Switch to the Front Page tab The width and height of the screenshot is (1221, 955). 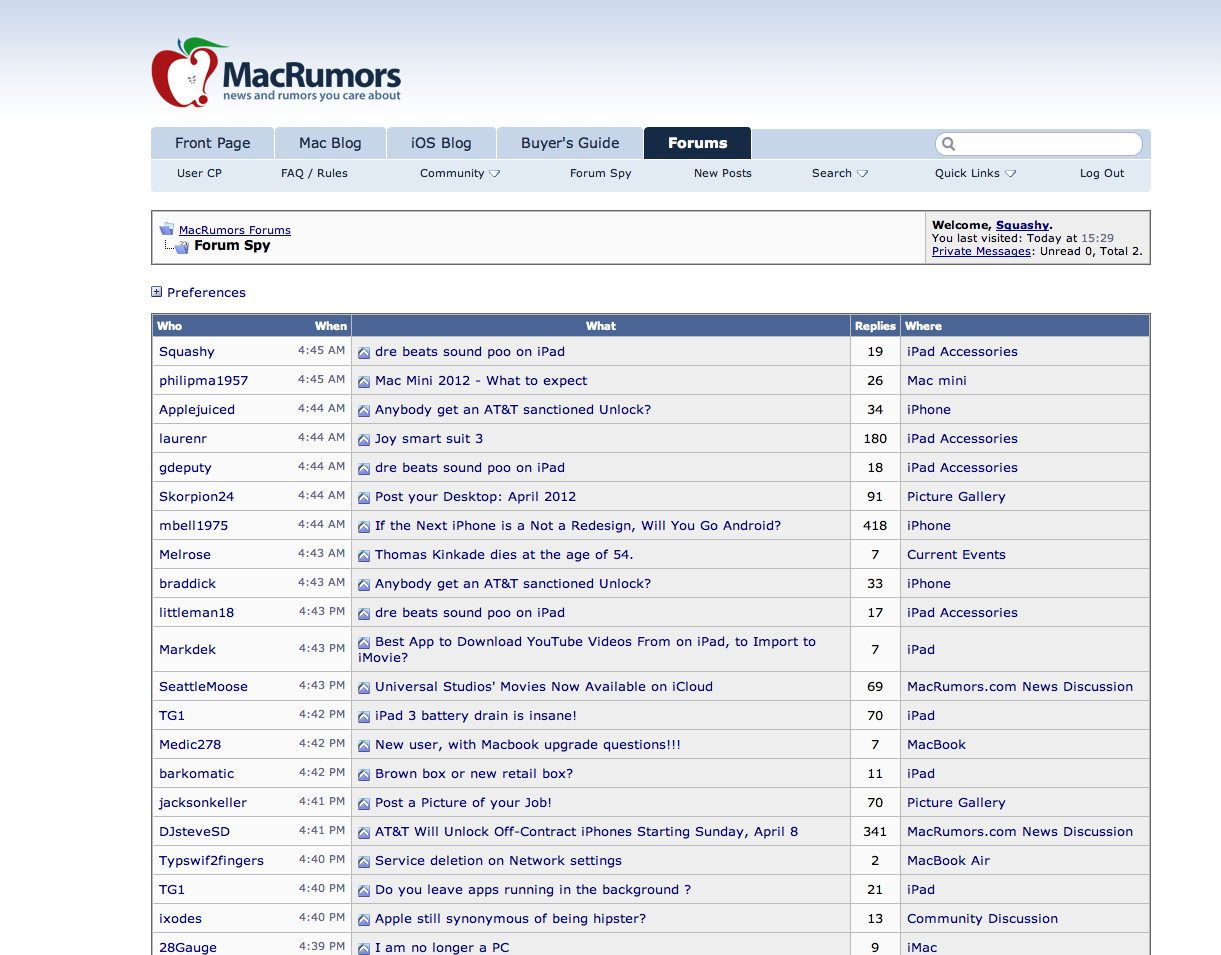(x=212, y=143)
